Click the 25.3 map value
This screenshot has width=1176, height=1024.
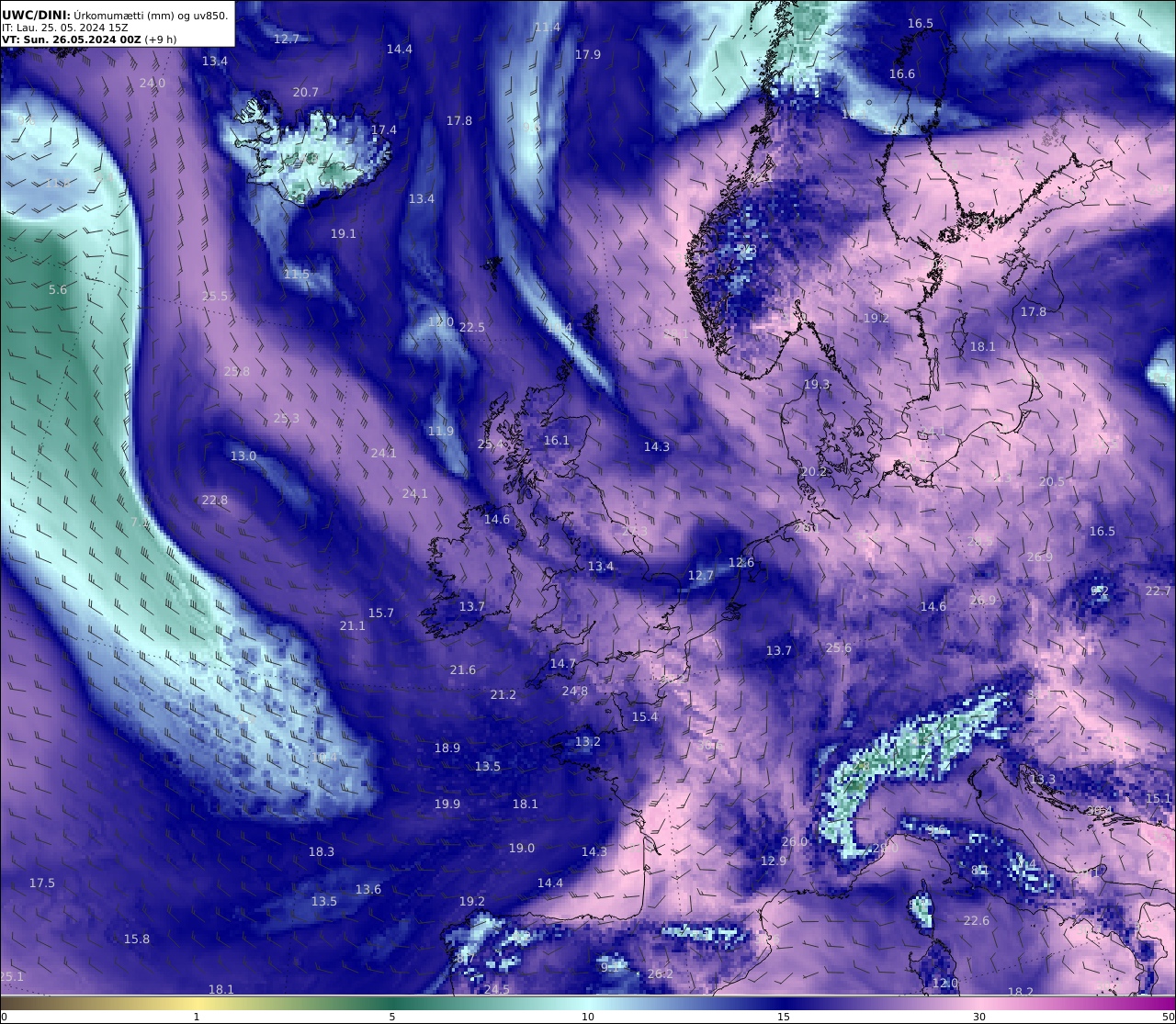[x=287, y=418]
